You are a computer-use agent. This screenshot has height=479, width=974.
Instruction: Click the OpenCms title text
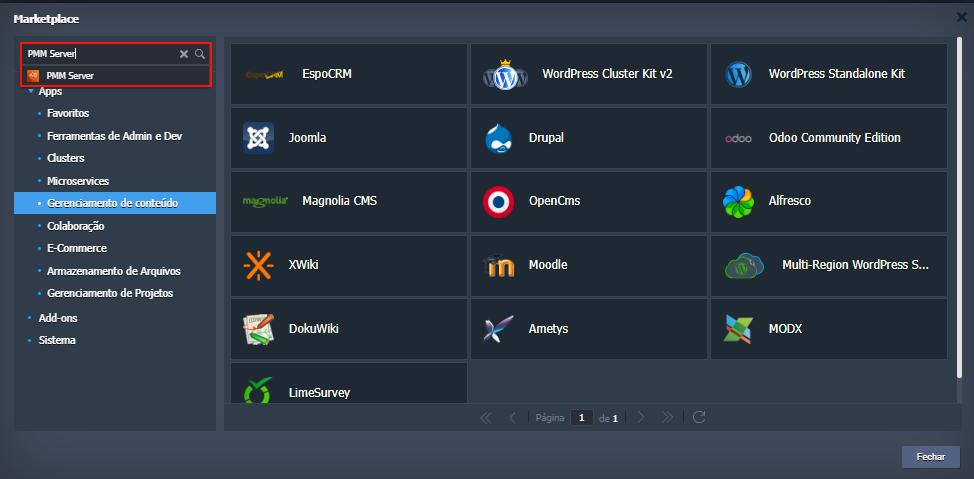pos(555,201)
